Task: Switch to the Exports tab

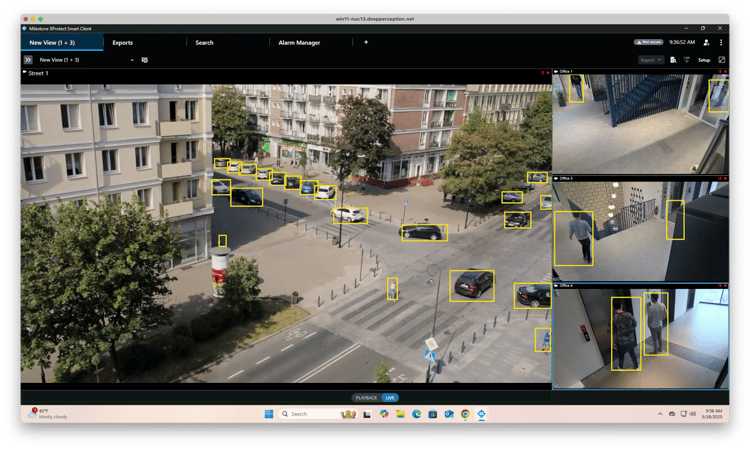Action: (x=123, y=43)
